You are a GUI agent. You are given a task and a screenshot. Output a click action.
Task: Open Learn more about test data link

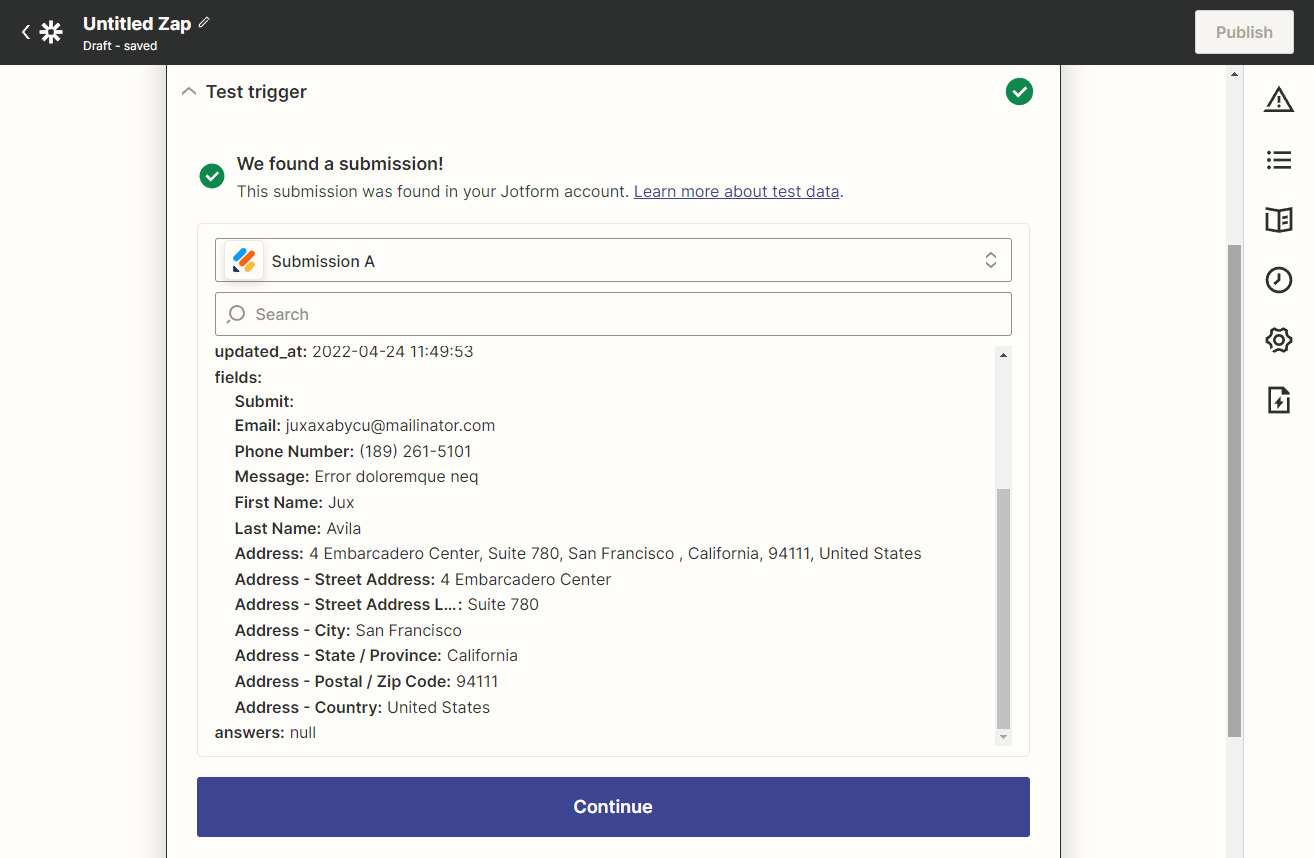point(736,191)
